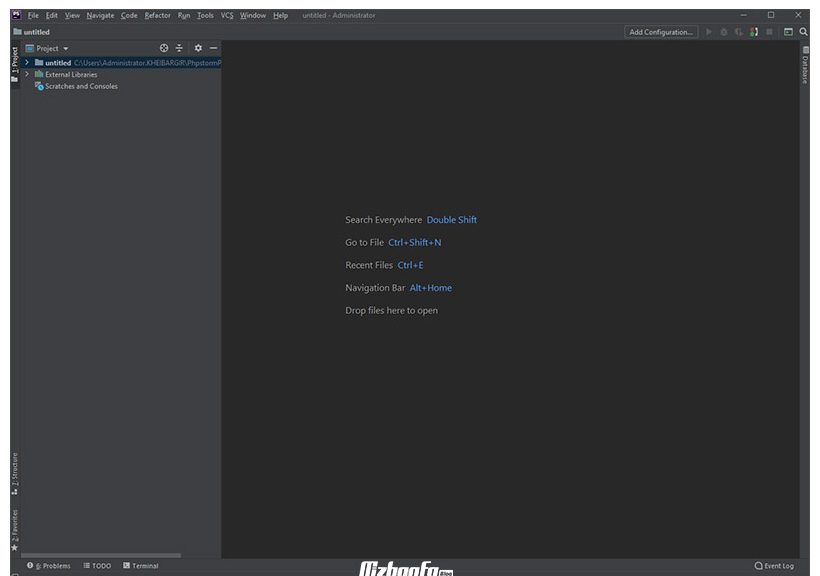Click the Event Log balloon icon

[x=758, y=566]
